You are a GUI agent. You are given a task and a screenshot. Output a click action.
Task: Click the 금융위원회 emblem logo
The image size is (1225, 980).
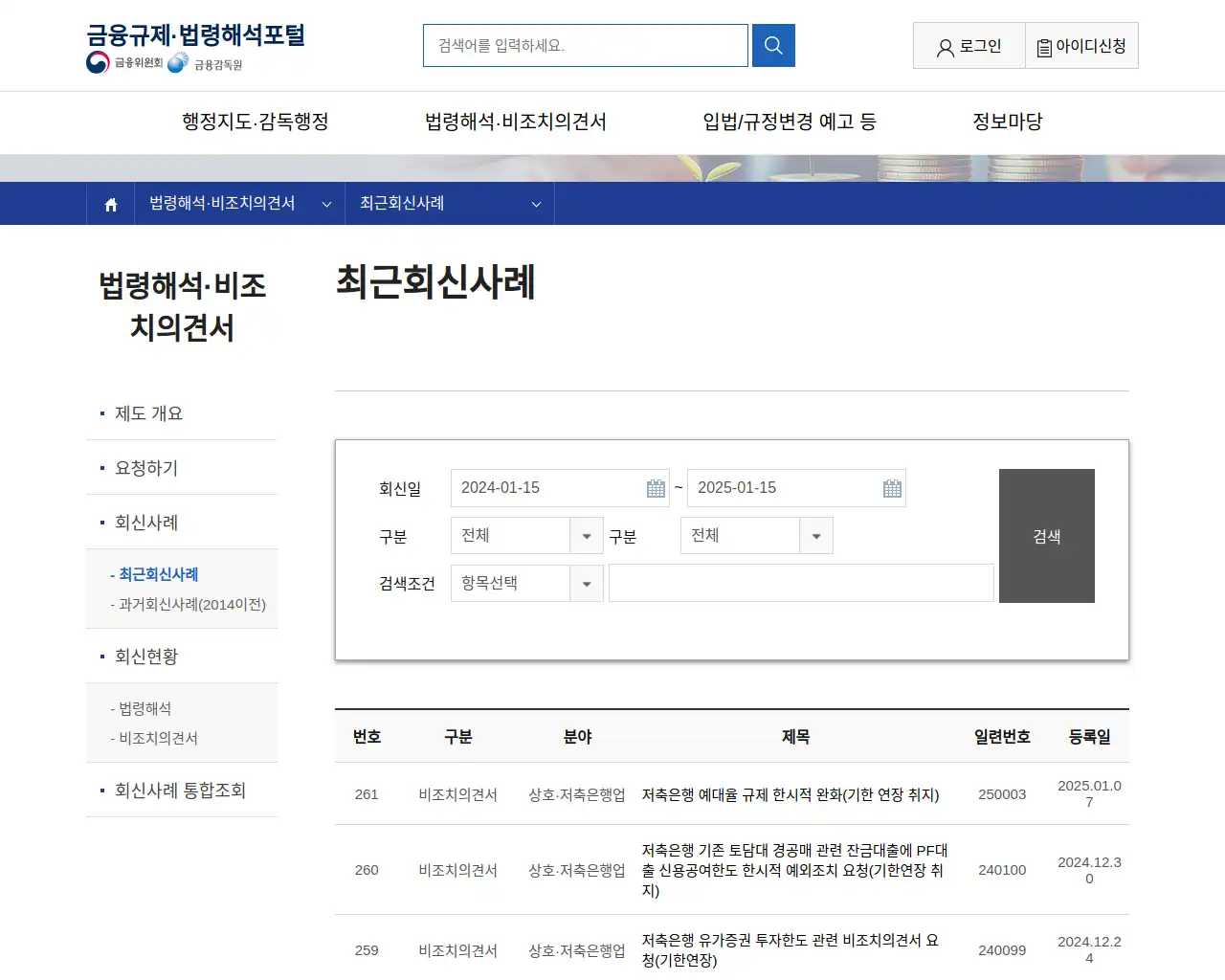coord(124,62)
